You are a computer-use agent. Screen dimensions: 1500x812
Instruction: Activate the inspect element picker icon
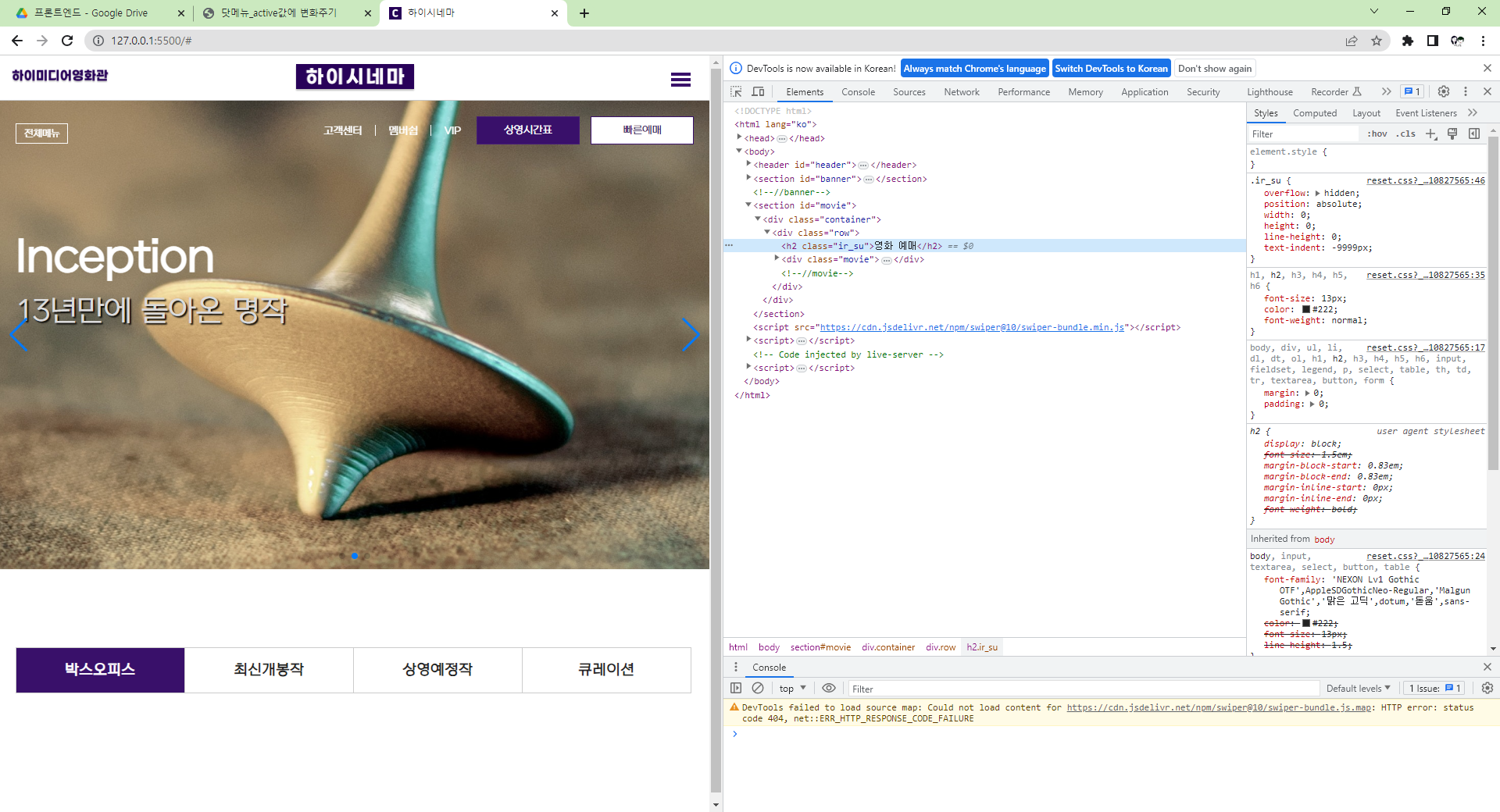736,91
